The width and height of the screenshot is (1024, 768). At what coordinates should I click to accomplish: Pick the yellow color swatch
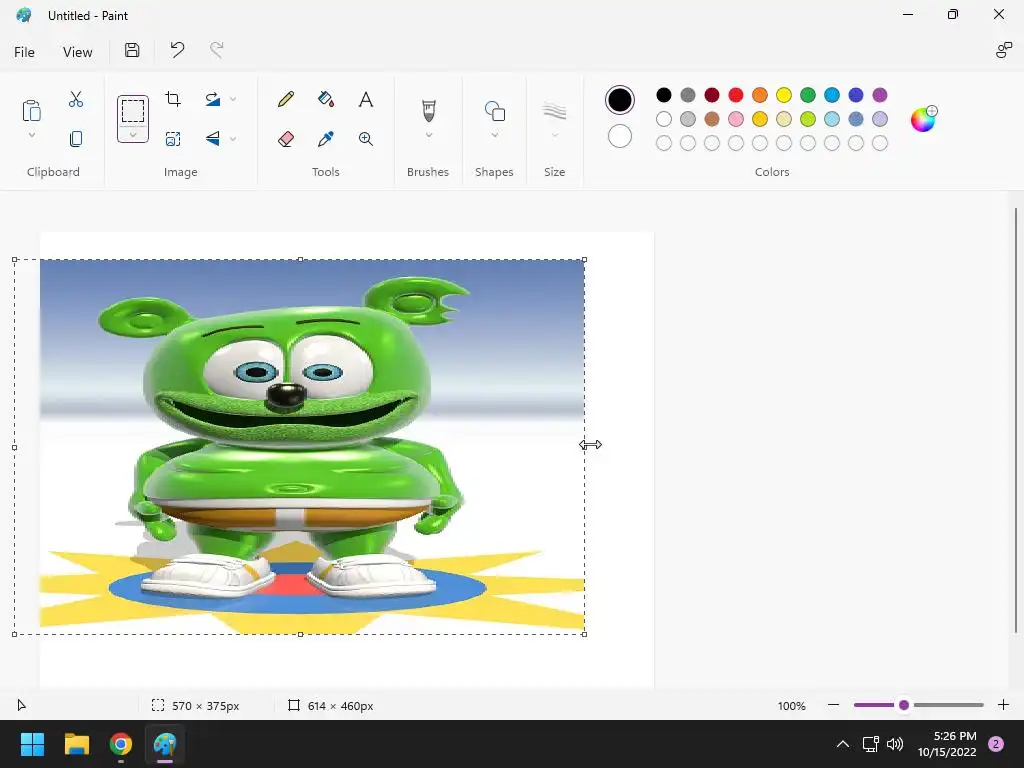pyautogui.click(x=784, y=95)
